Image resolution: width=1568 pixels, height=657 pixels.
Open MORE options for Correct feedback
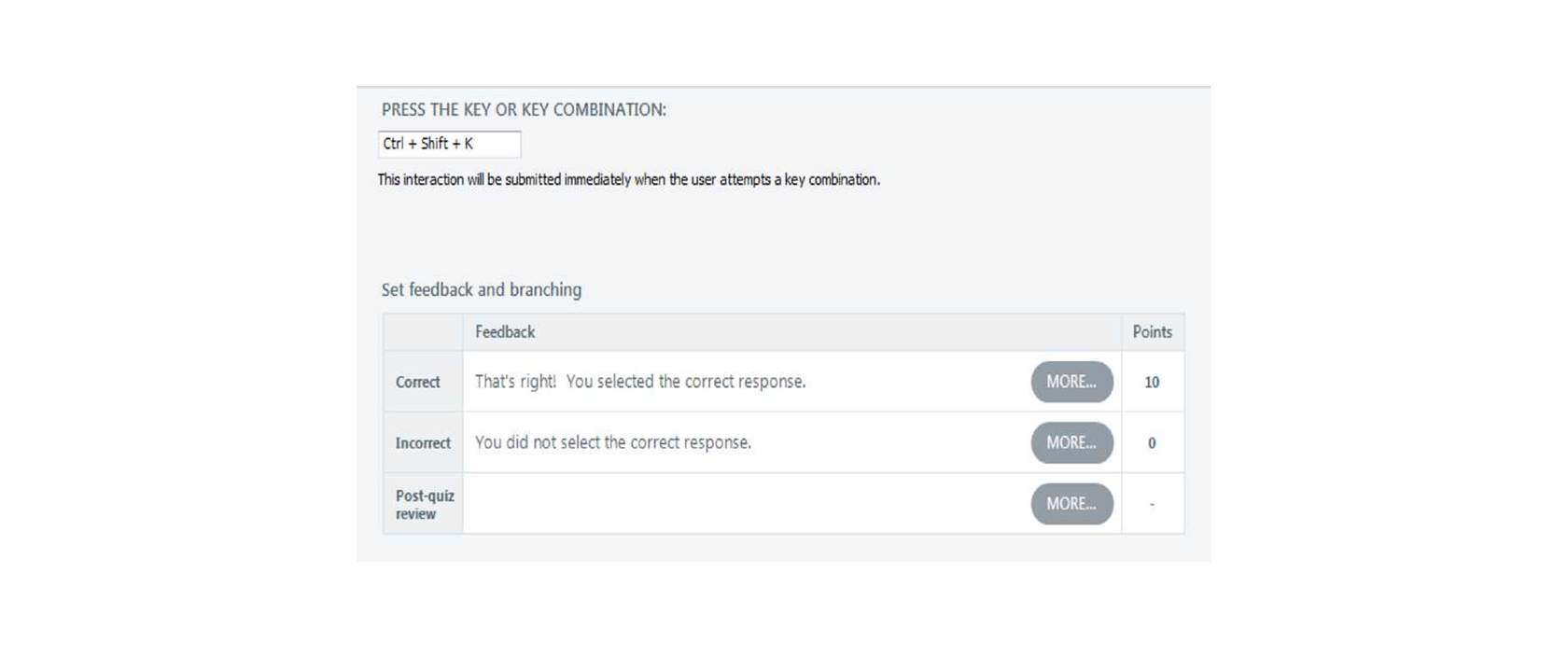[1071, 382]
